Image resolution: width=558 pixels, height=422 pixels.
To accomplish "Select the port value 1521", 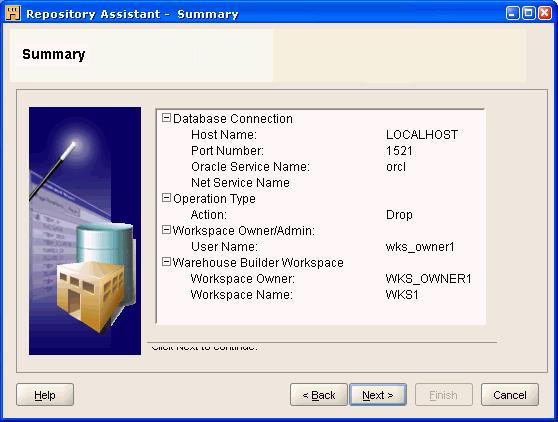I will click(x=399, y=151).
